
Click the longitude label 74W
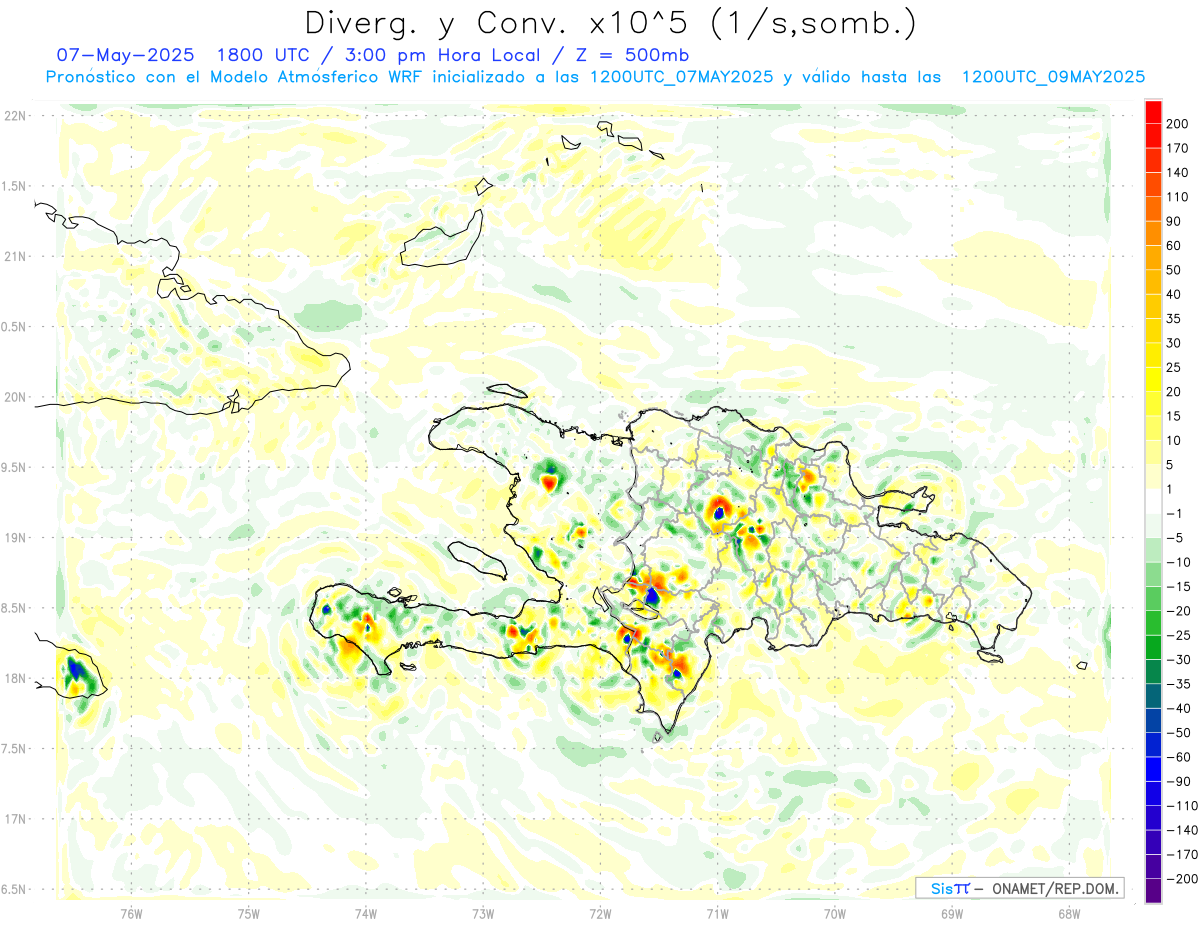point(366,913)
